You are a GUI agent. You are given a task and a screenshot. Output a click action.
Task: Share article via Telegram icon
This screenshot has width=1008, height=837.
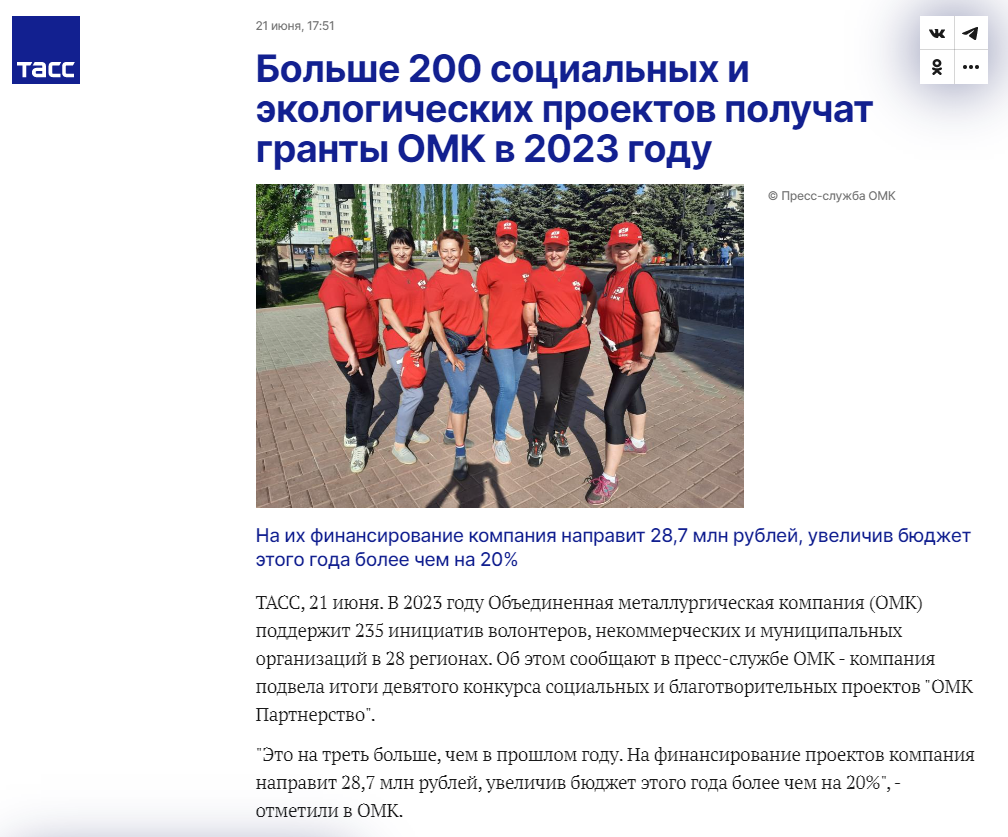pos(971,33)
